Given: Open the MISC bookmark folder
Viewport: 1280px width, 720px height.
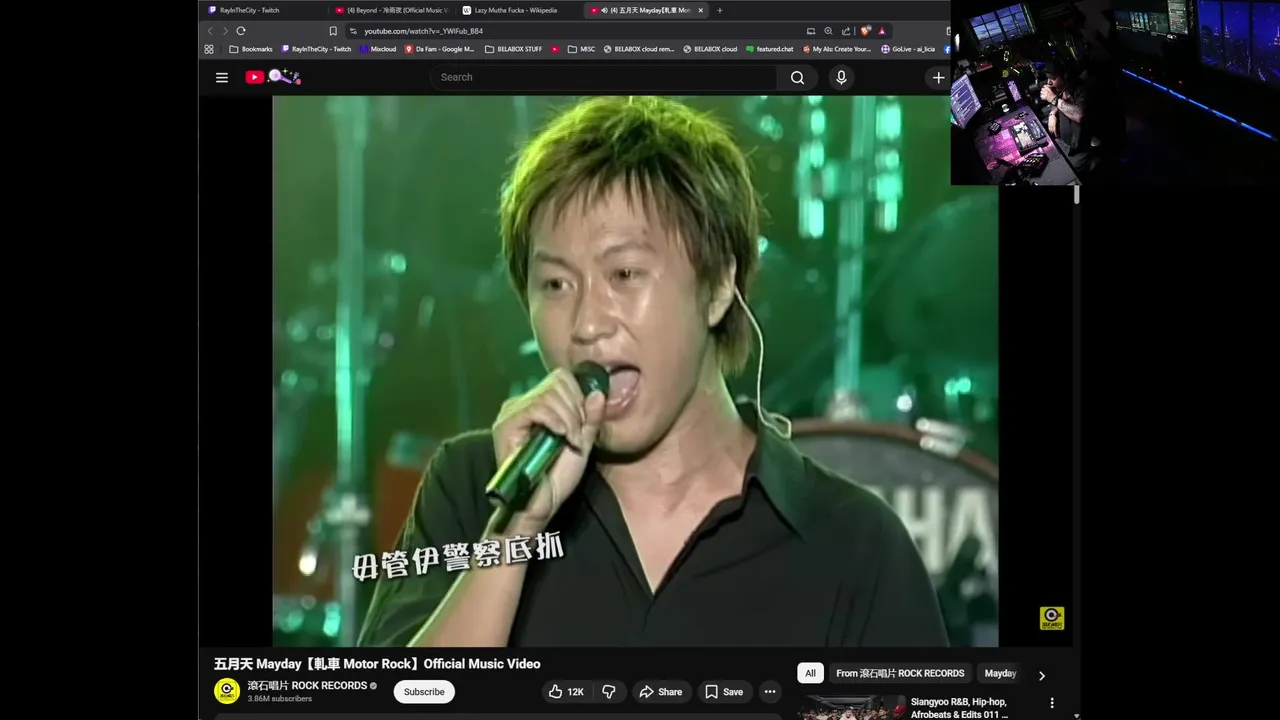Looking at the screenshot, I should point(581,49).
